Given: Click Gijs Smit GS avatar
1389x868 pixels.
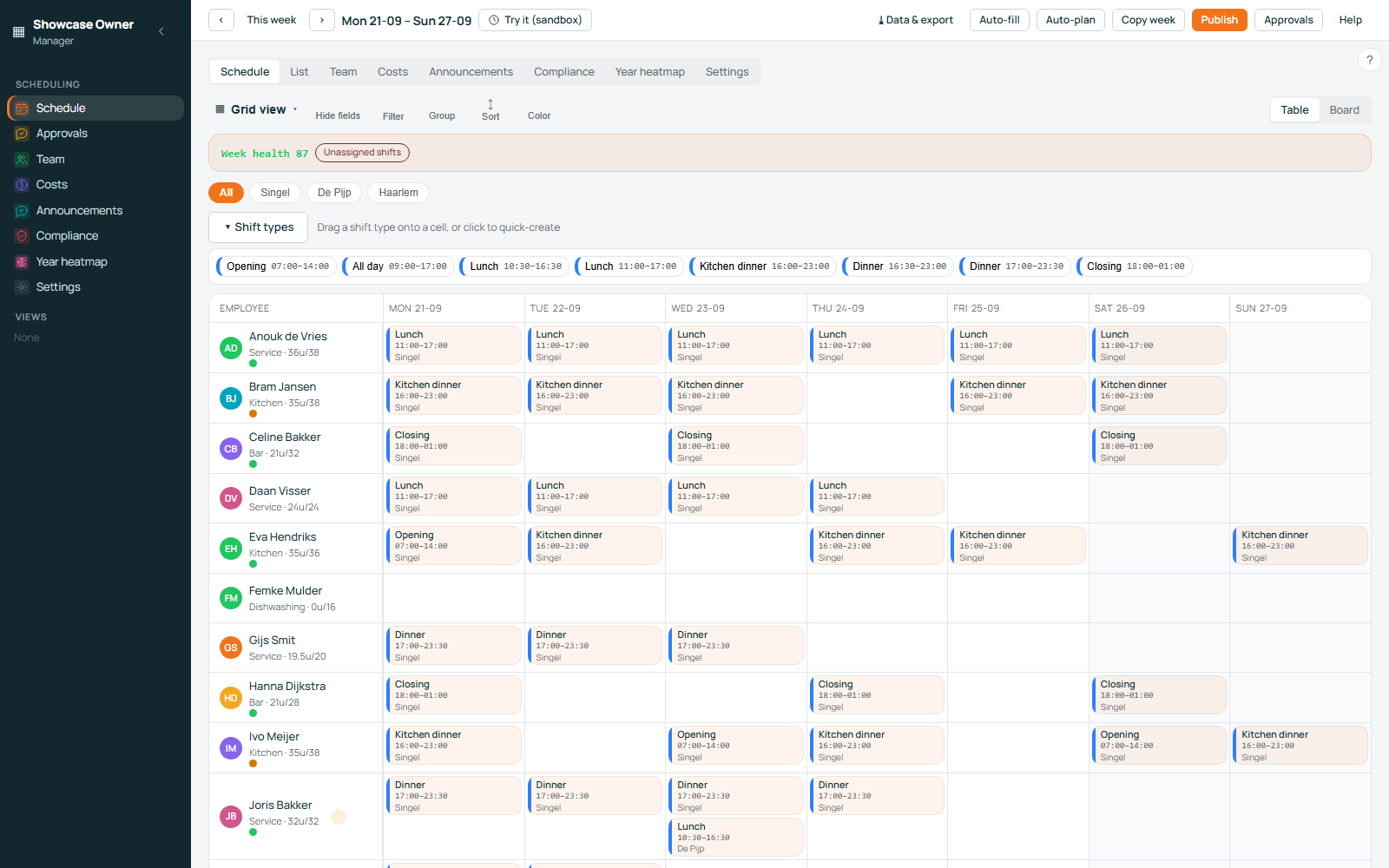Looking at the screenshot, I should [231, 648].
